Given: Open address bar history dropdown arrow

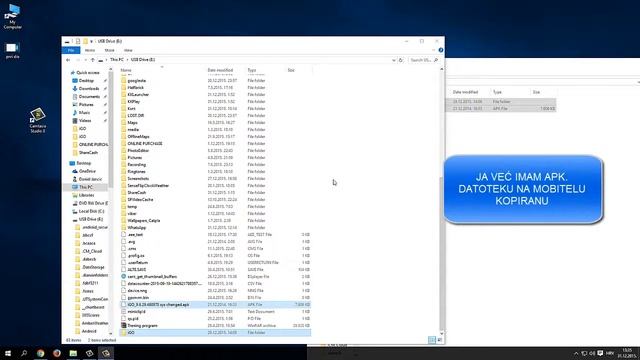Looking at the screenshot, I should click(x=393, y=60).
